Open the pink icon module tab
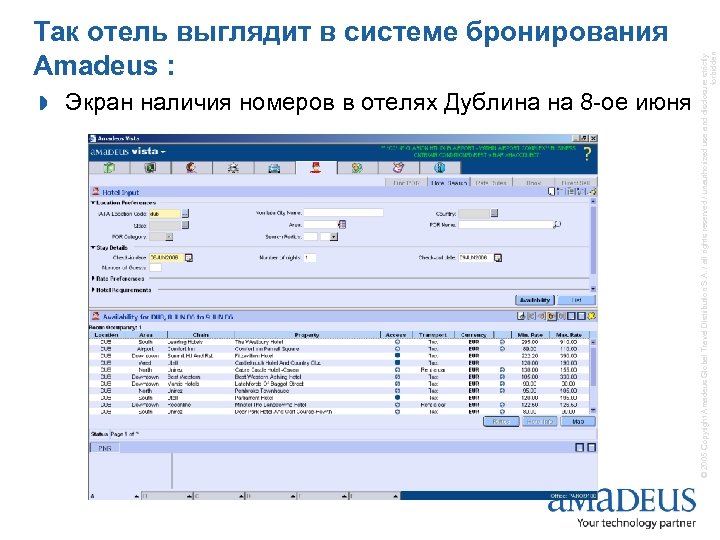 point(399,168)
